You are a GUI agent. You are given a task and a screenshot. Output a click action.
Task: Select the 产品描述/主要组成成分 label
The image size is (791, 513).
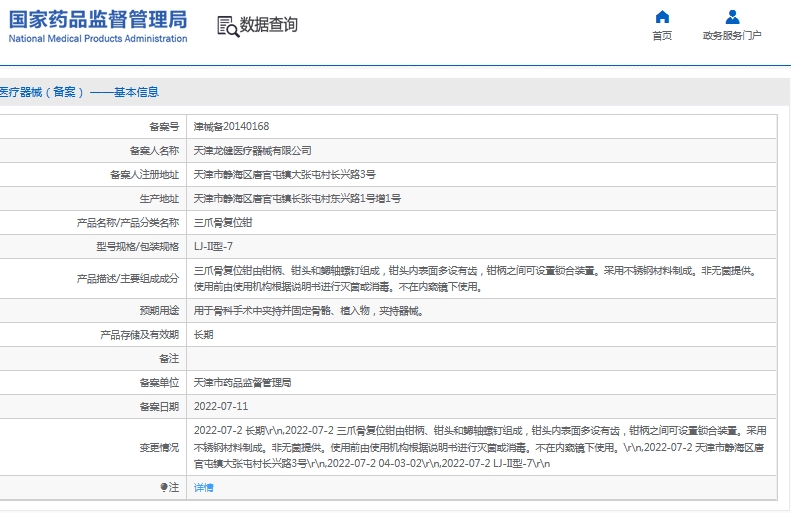(128, 278)
